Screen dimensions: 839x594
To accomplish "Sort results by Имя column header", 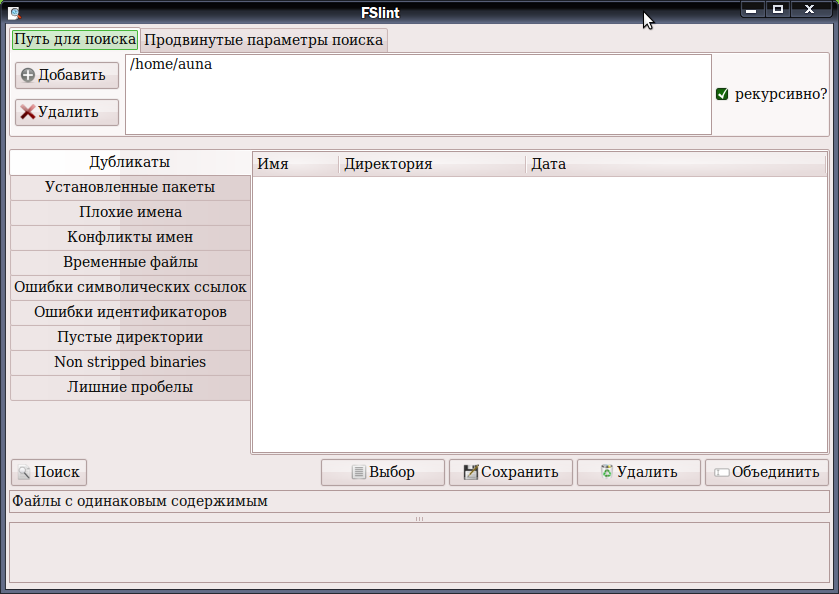I will (296, 164).
